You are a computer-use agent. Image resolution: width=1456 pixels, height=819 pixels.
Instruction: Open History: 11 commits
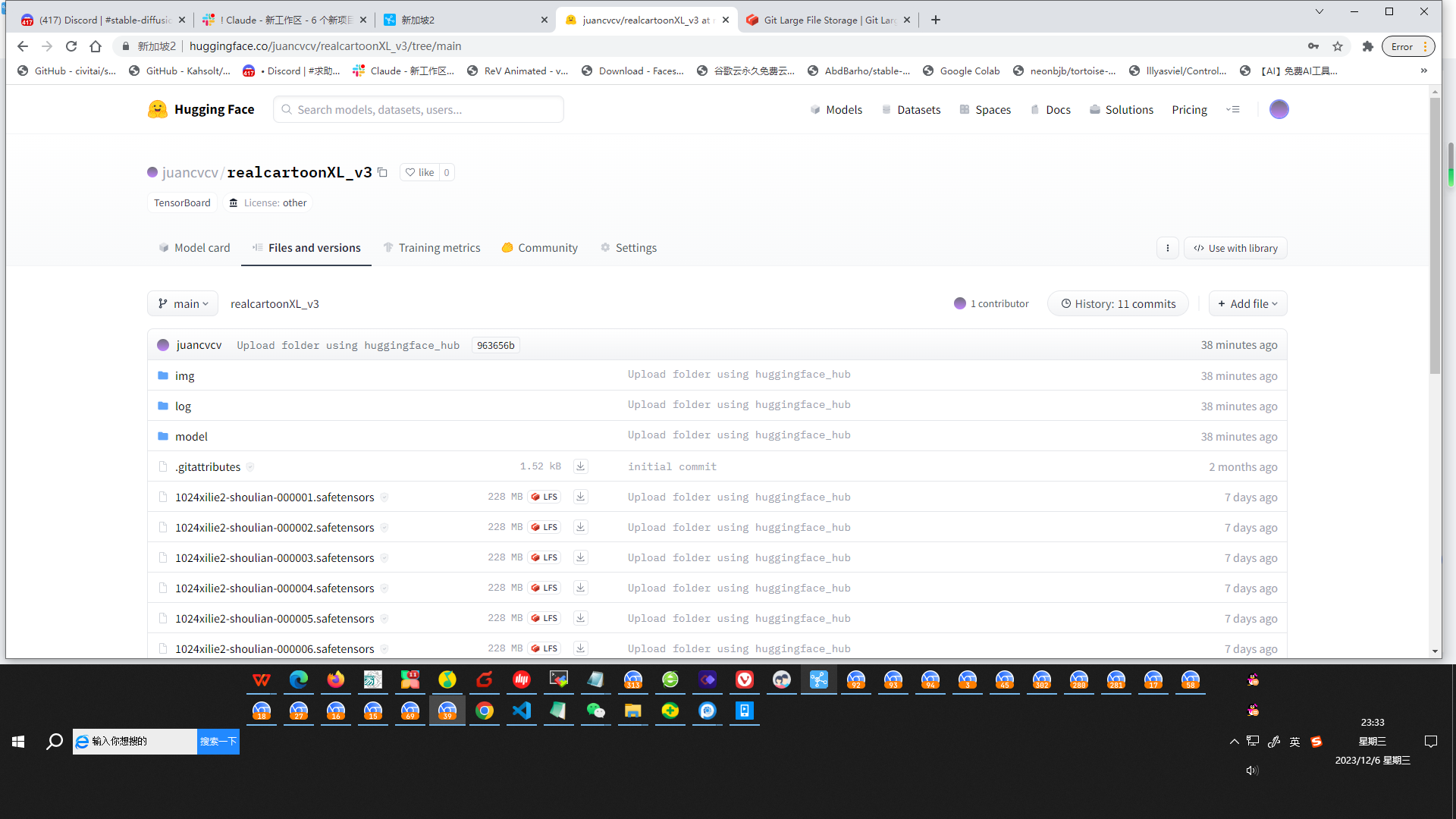pos(1118,303)
